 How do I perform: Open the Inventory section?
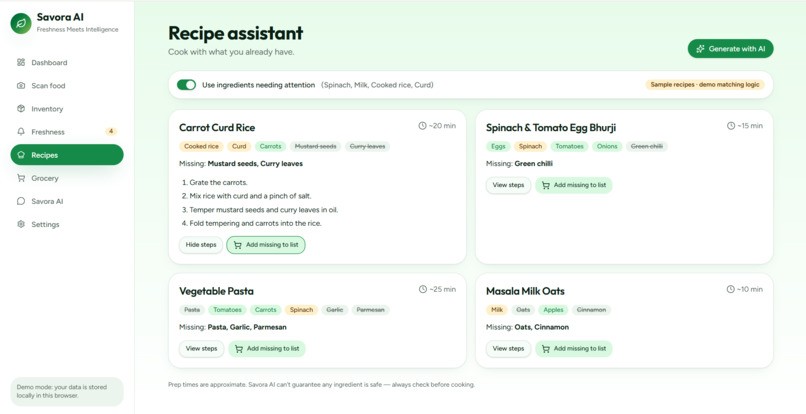(67, 109)
